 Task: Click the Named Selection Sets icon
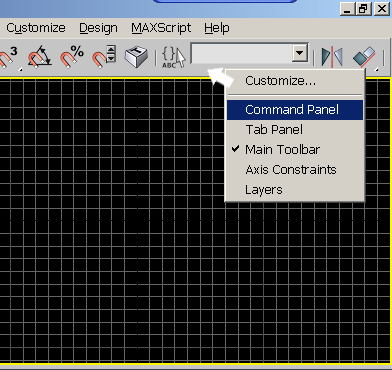pos(173,57)
